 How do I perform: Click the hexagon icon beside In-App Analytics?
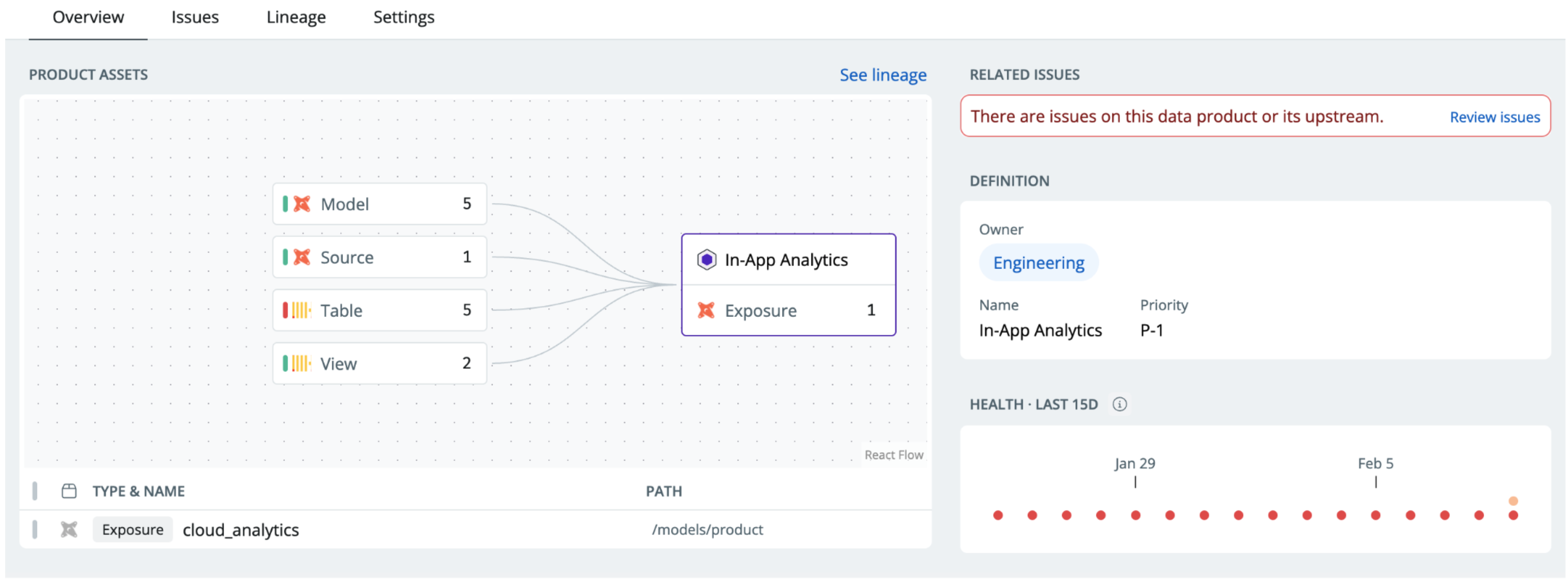(706, 260)
